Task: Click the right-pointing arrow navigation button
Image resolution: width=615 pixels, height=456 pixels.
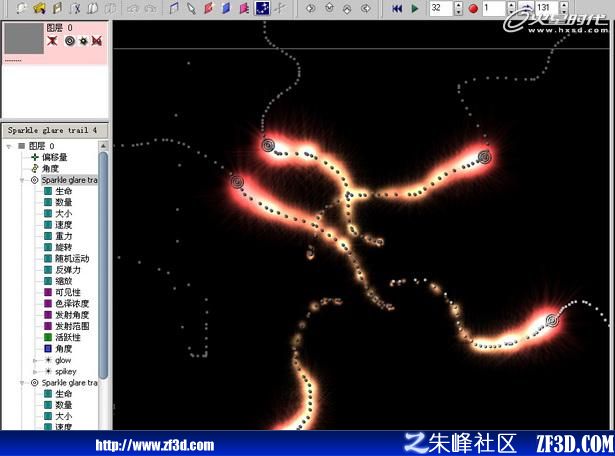Action: tap(311, 8)
